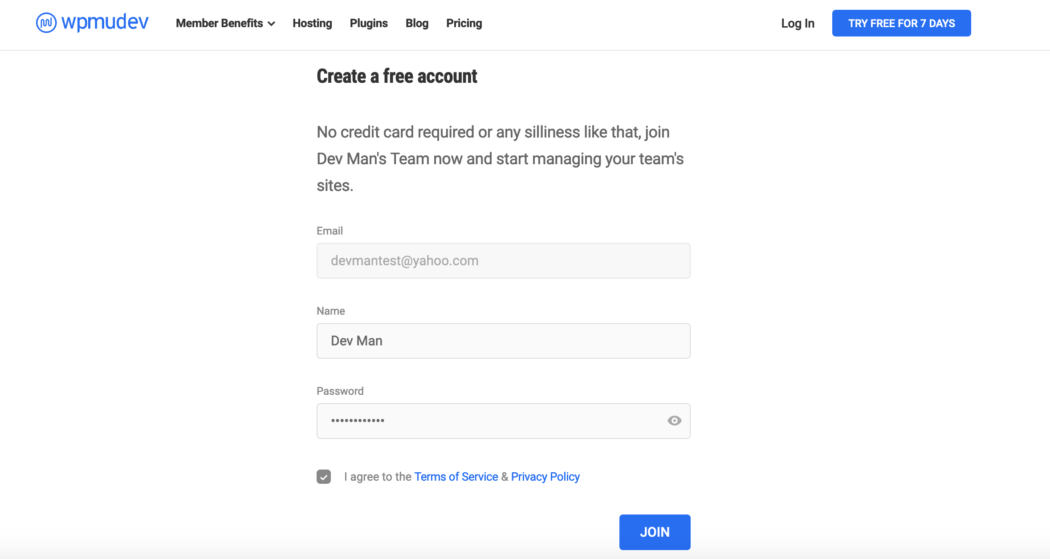This screenshot has height=559, width=1050.
Task: Open the Terms of Service link
Action: (456, 477)
